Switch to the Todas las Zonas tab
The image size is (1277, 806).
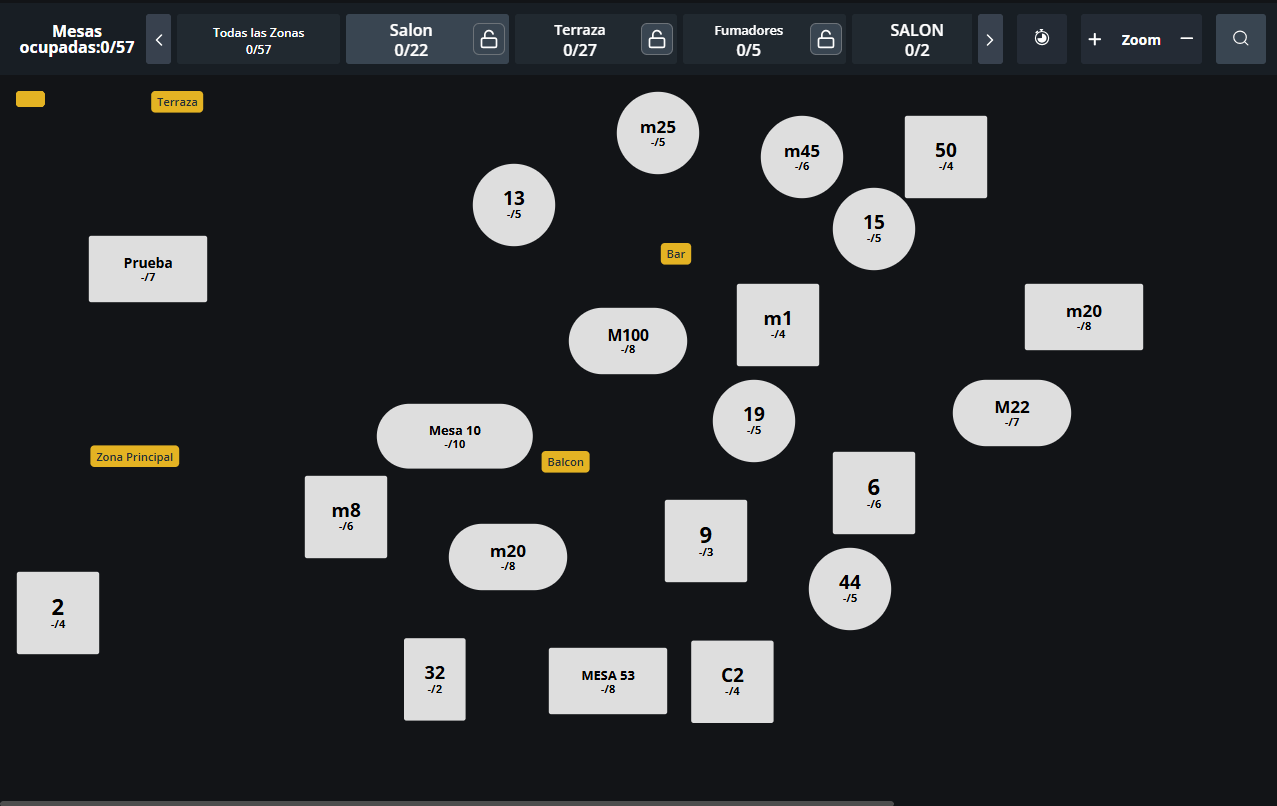click(x=259, y=39)
